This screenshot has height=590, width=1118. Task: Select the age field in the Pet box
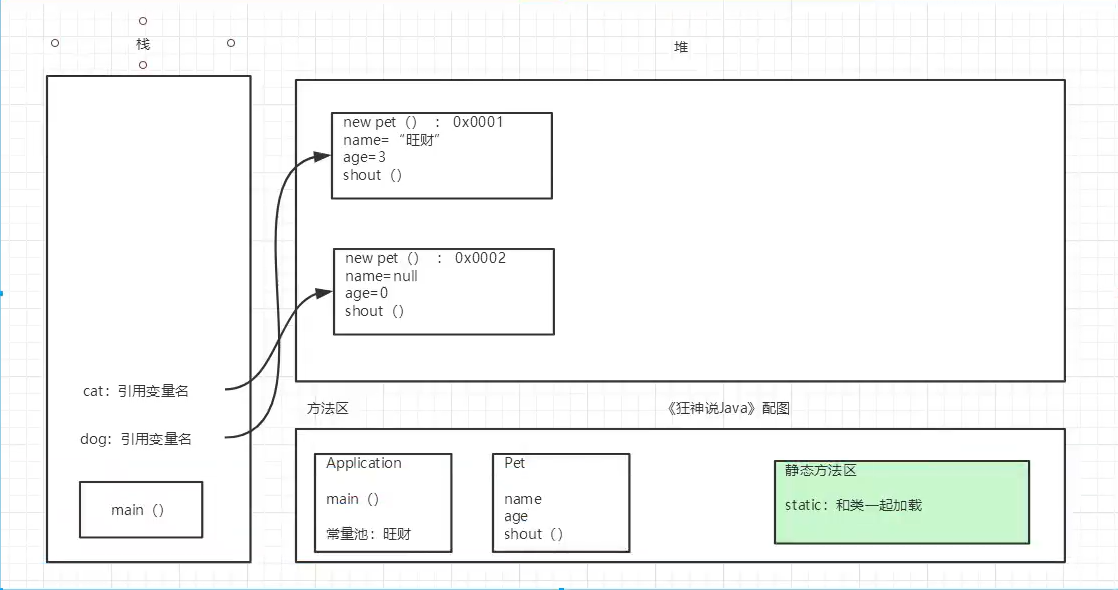[516, 517]
